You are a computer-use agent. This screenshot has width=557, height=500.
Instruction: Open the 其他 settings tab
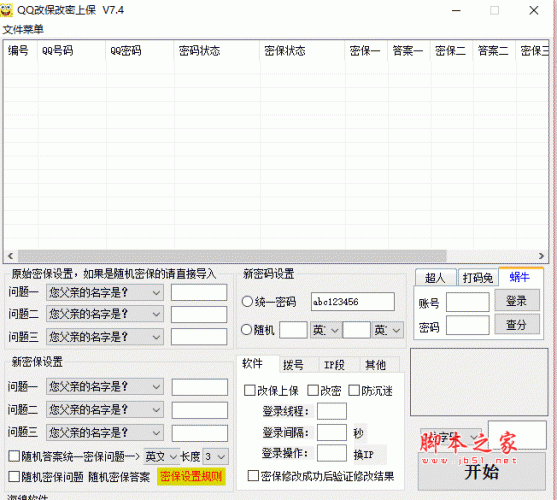tap(375, 365)
